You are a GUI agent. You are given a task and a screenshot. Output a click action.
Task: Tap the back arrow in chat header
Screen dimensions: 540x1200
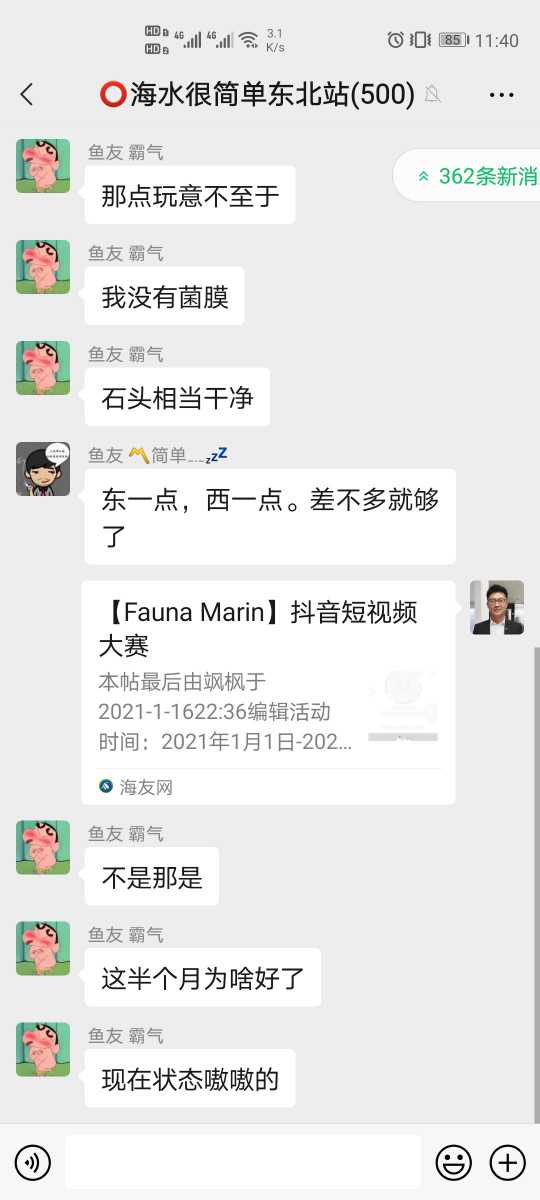point(27,95)
